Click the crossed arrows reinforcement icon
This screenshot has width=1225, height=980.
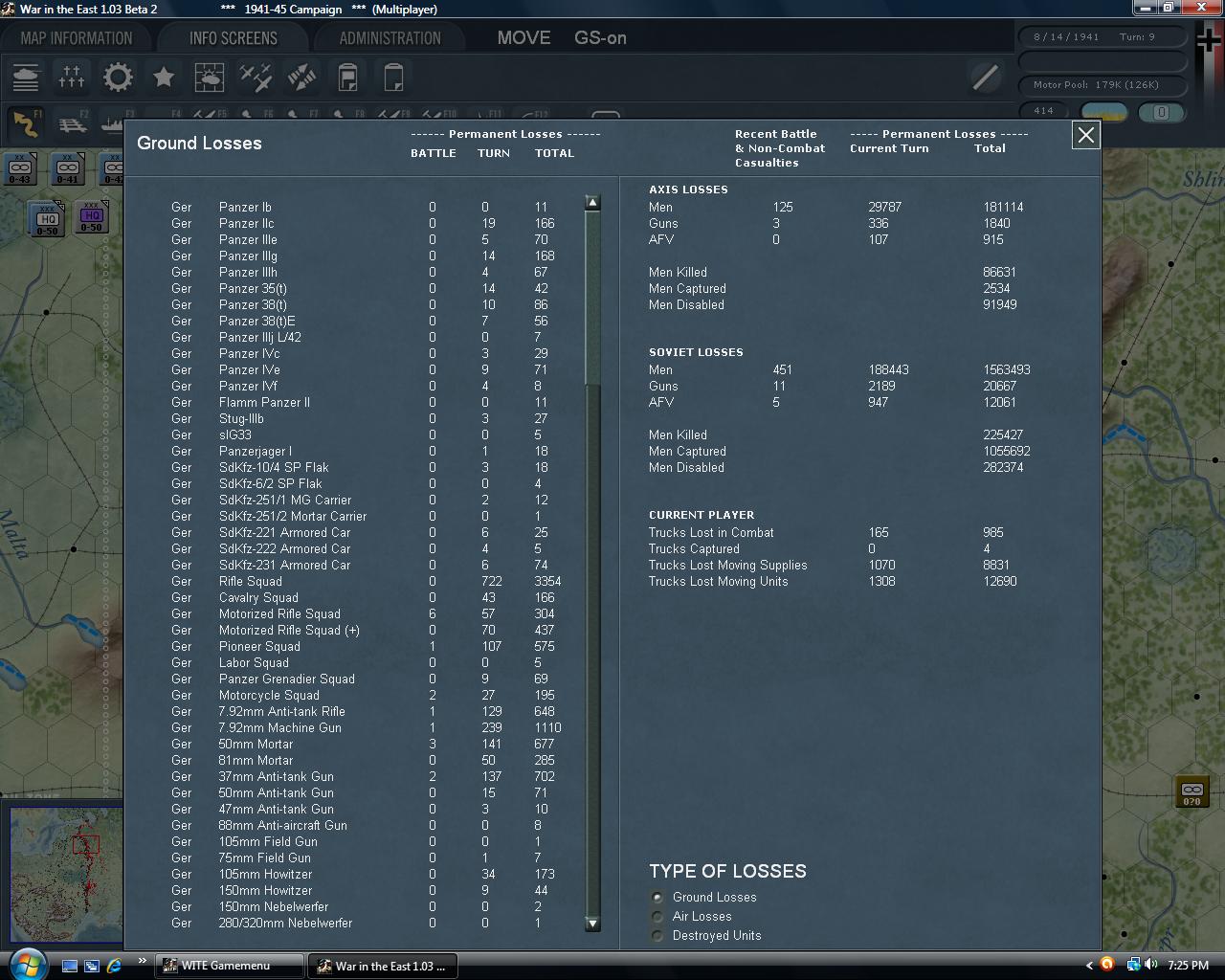click(301, 77)
